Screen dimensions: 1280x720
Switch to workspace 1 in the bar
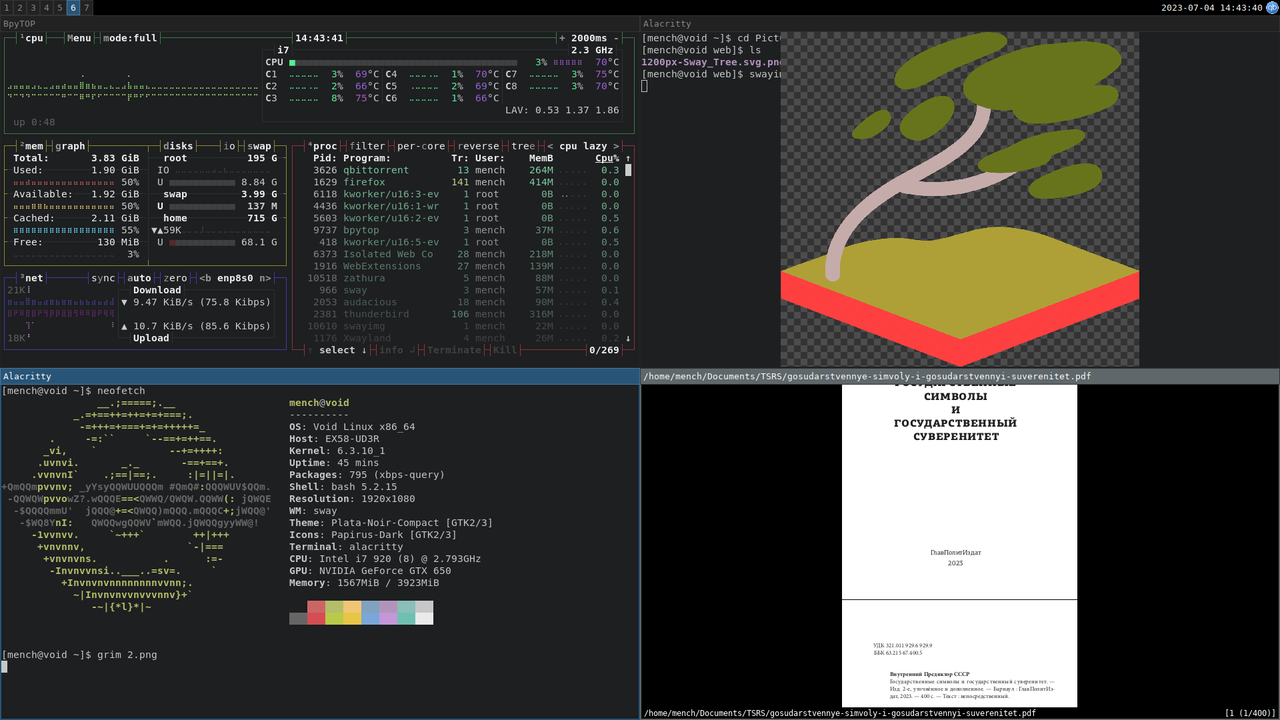click(6, 7)
